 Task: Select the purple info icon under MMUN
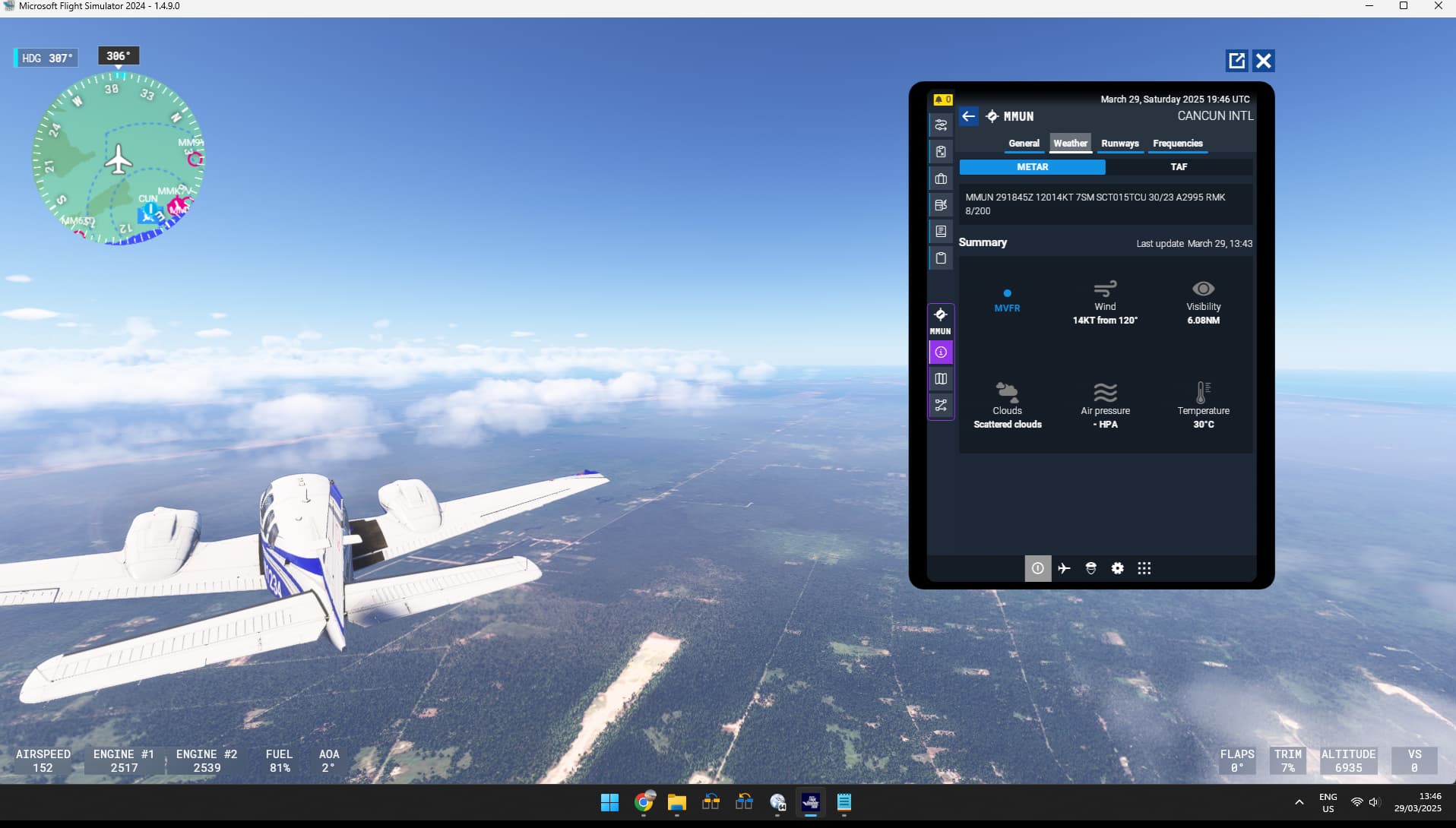[941, 352]
